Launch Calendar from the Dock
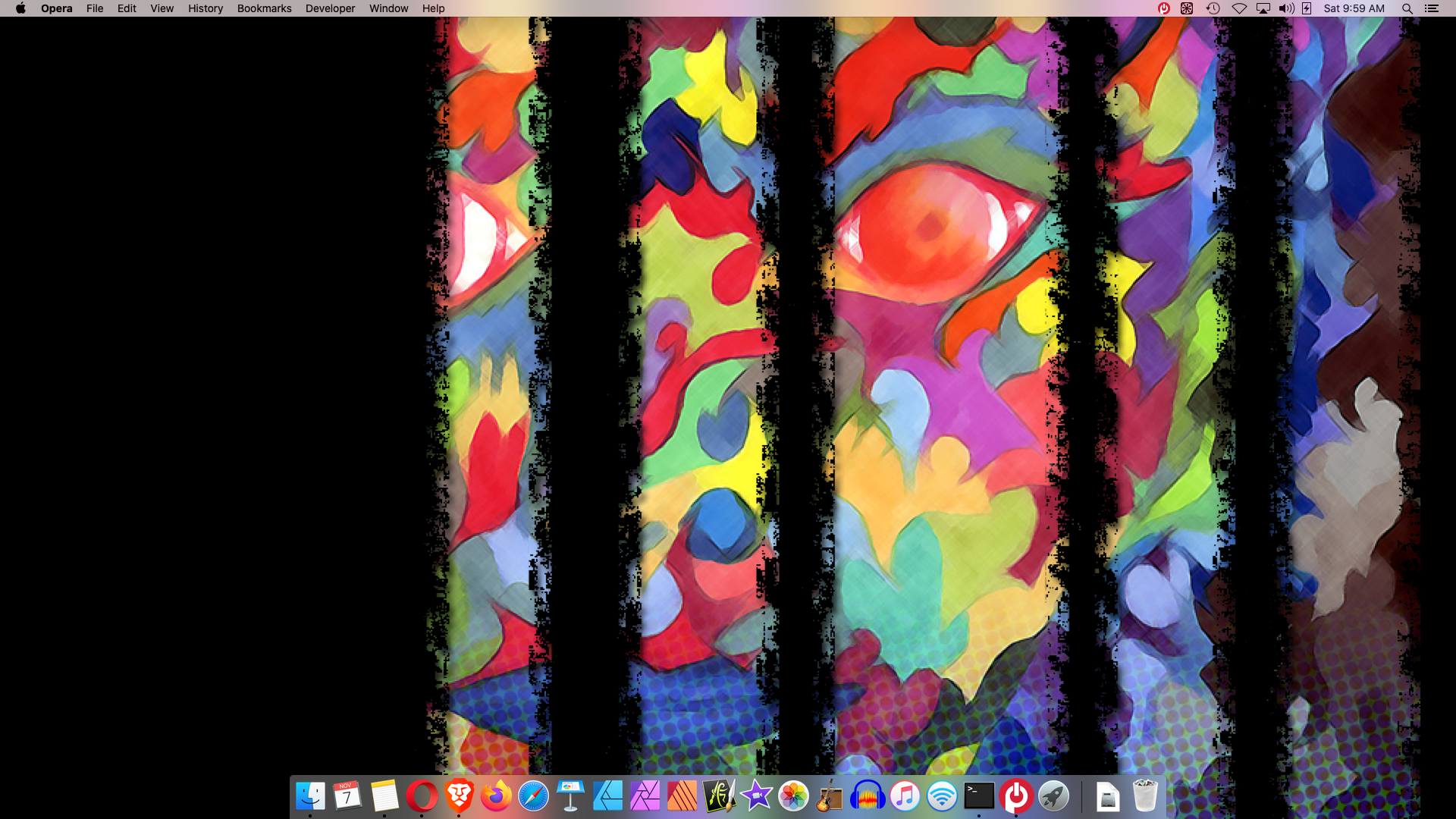This screenshot has height=819, width=1456. [347, 796]
